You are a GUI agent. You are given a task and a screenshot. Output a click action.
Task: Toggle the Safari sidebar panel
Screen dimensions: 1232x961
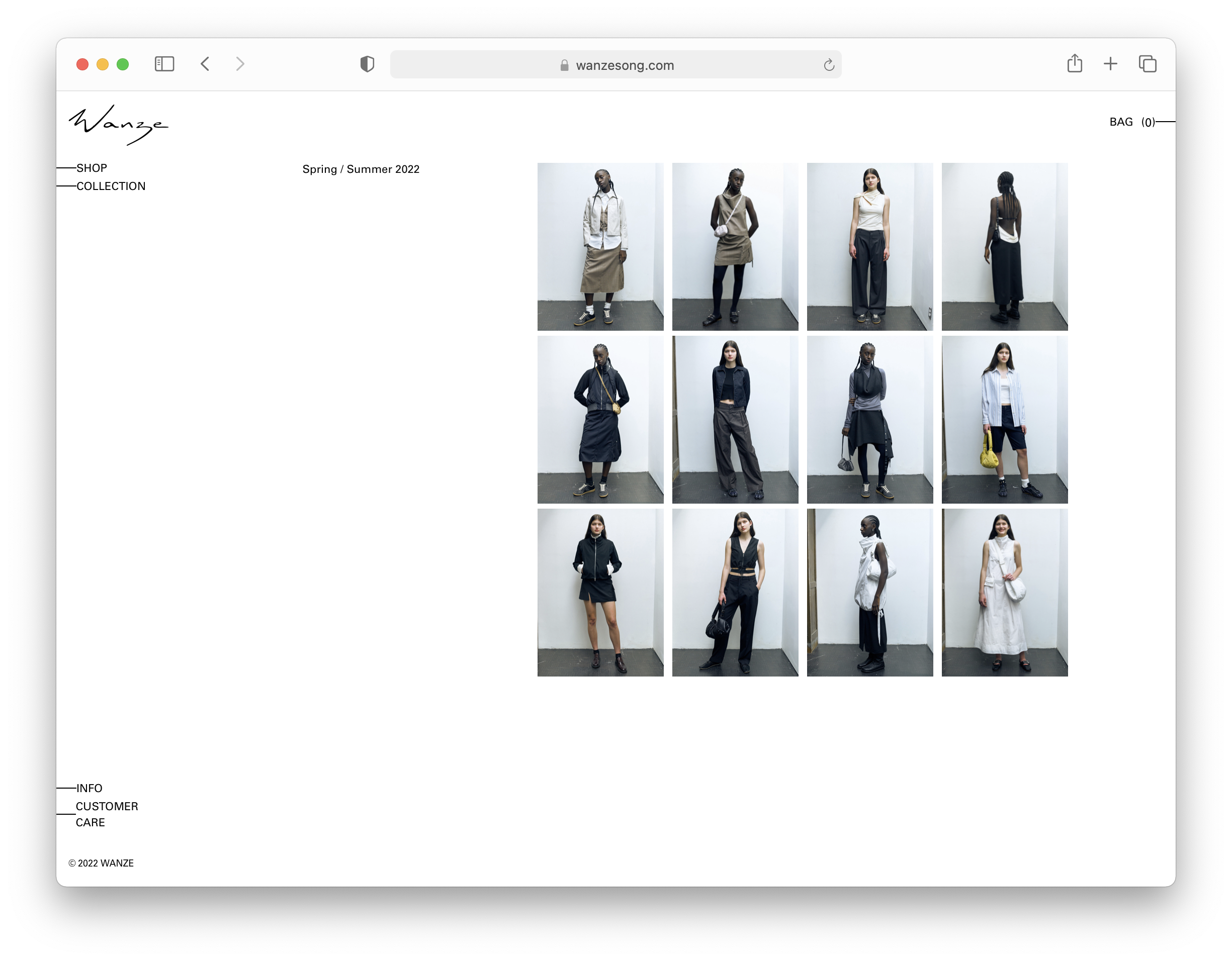point(164,64)
